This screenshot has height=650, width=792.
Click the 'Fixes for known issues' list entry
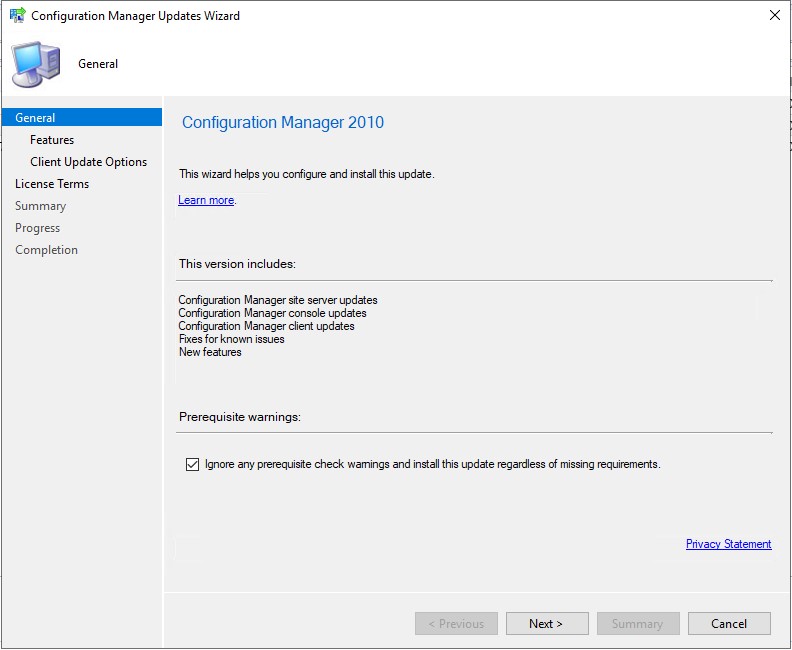tap(231, 339)
